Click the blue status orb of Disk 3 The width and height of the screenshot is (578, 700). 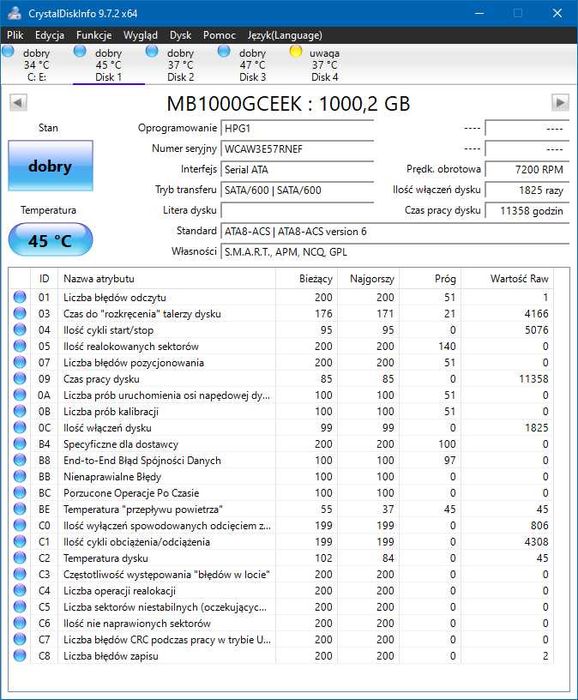point(224,51)
